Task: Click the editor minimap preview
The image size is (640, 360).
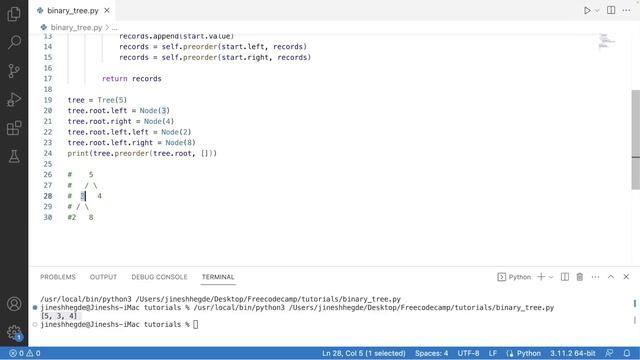Action: tap(607, 41)
